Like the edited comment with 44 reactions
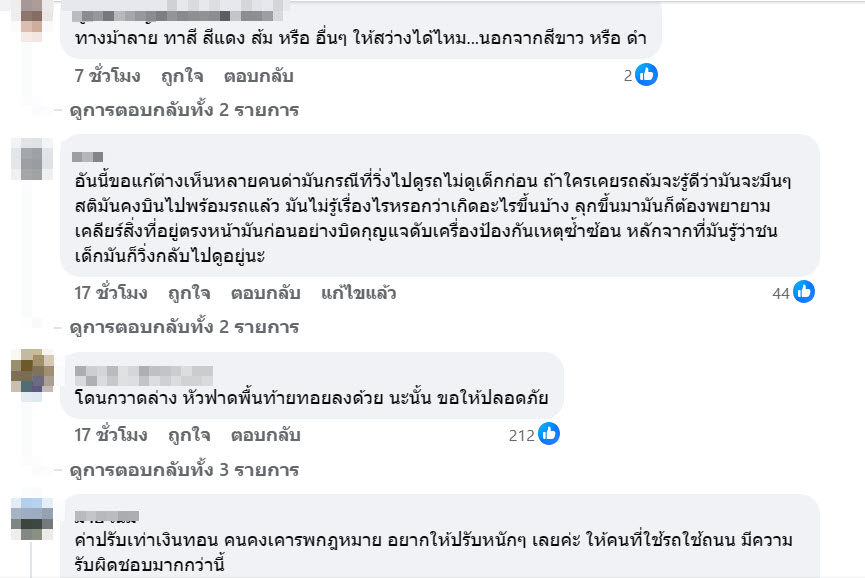The width and height of the screenshot is (865, 578). (188, 293)
